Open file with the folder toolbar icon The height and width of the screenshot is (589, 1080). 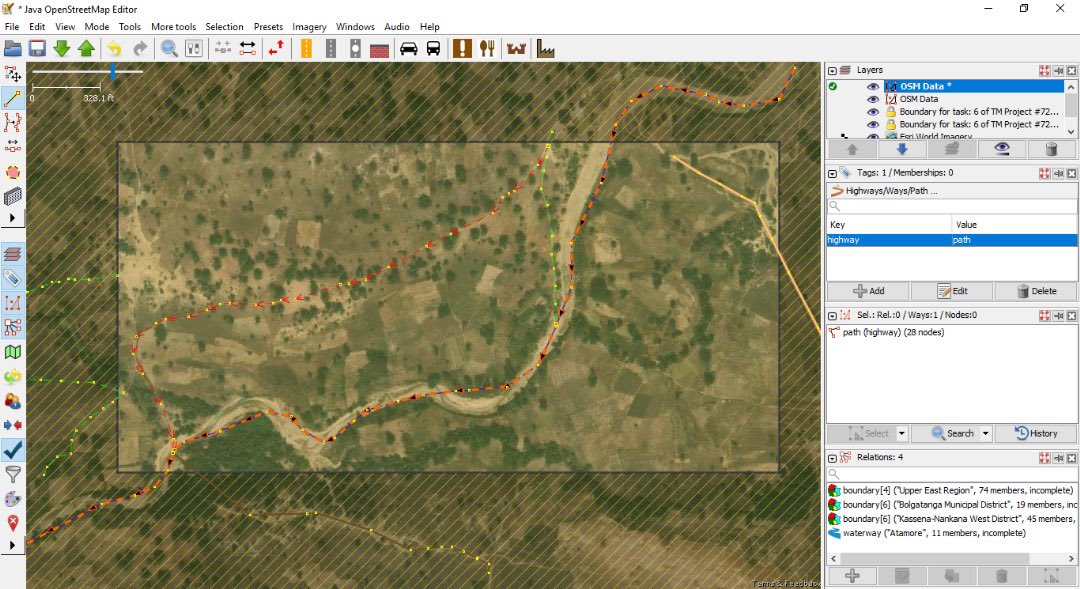pos(12,49)
